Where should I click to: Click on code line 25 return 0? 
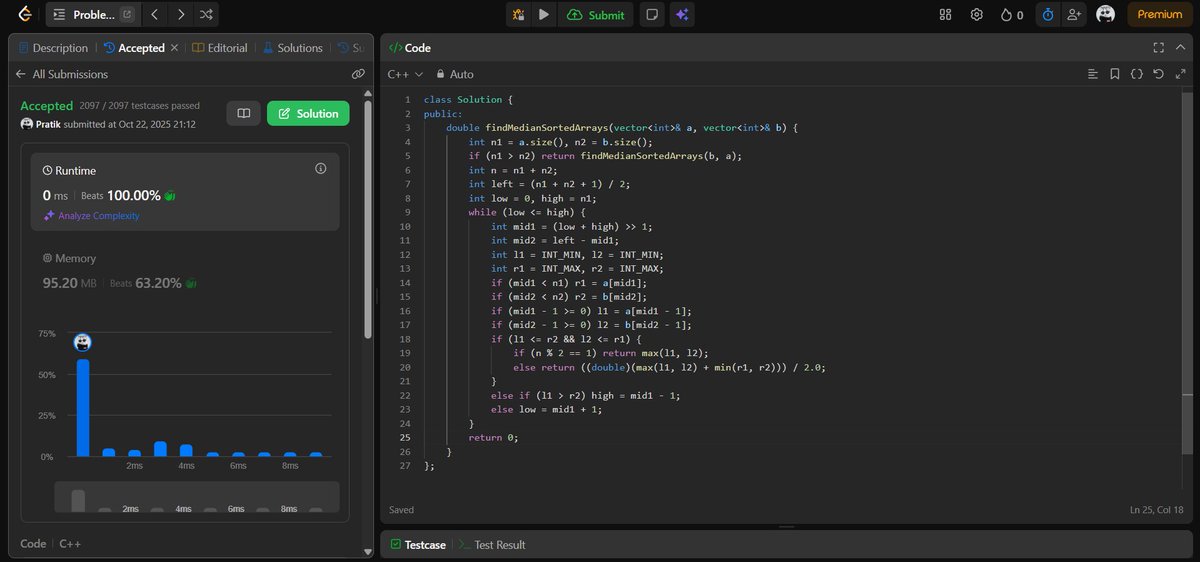[x=493, y=437]
